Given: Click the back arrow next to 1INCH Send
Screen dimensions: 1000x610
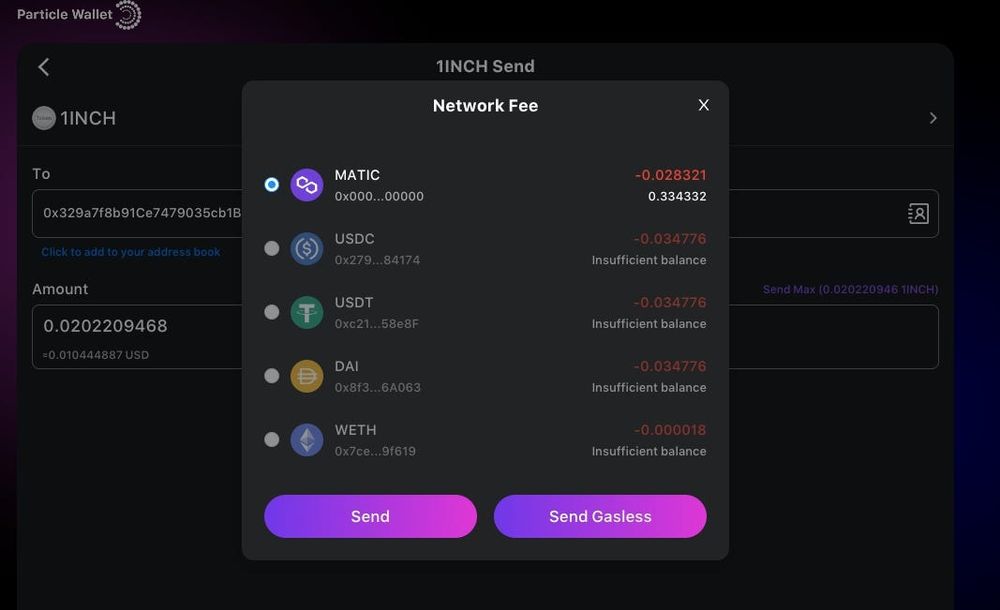Looking at the screenshot, I should (x=43, y=66).
